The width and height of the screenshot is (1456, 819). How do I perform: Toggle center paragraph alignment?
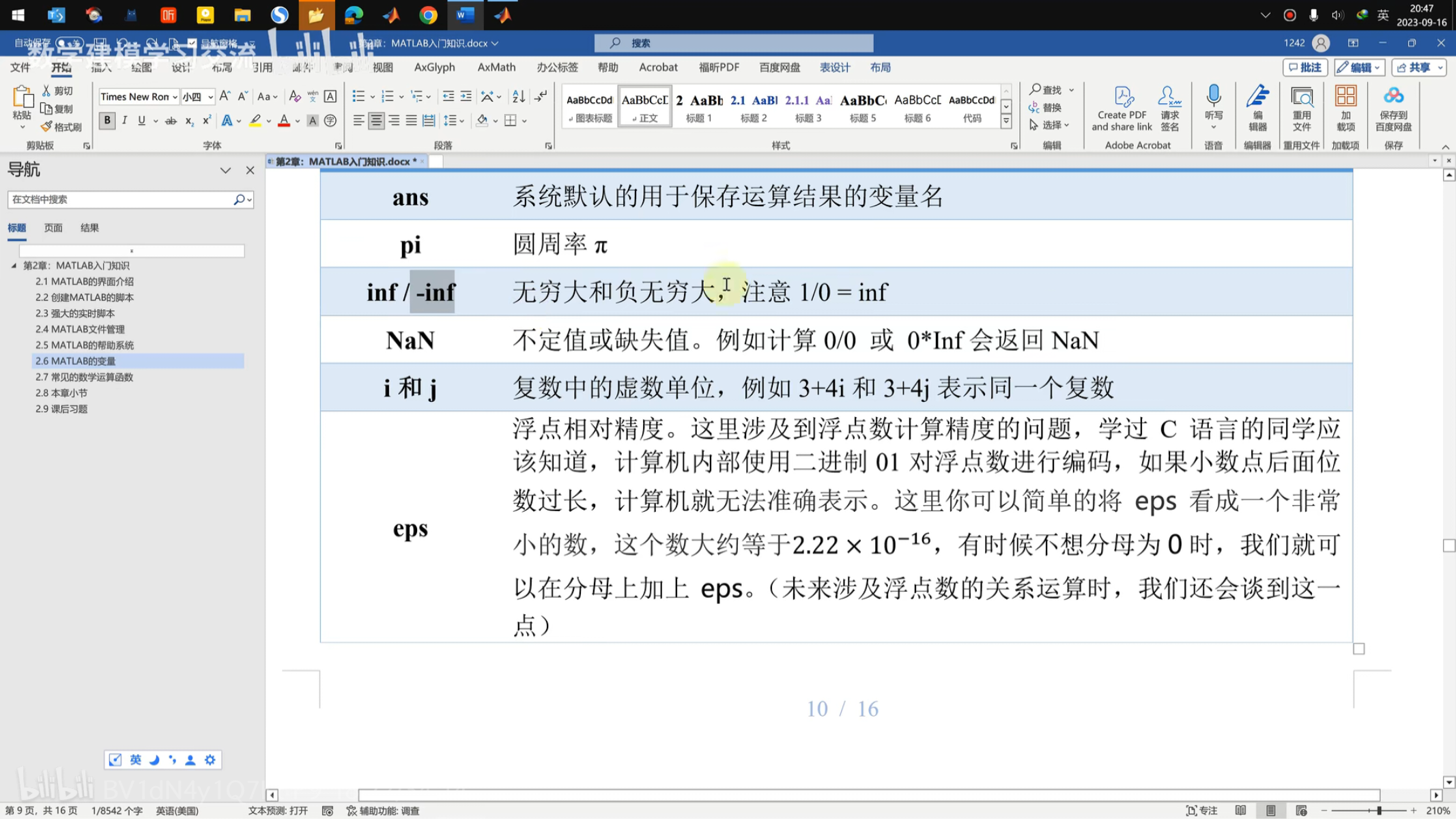point(376,121)
